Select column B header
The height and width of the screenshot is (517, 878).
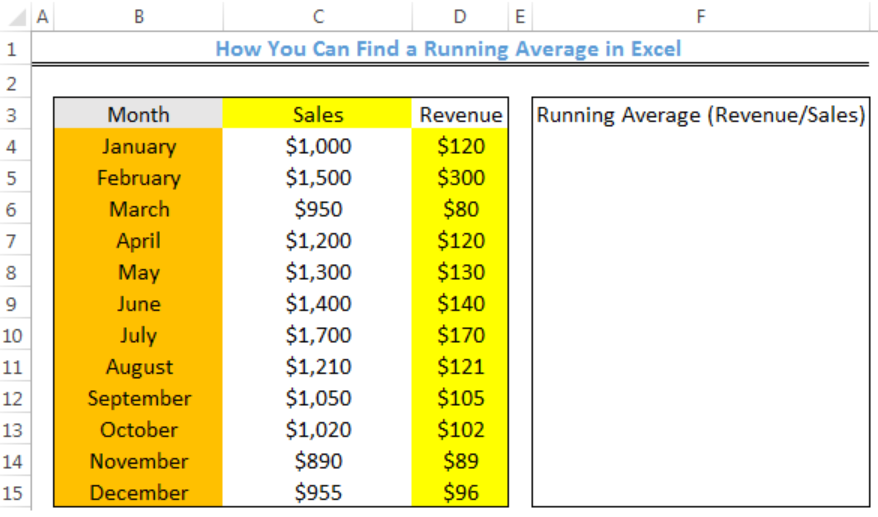(x=138, y=16)
